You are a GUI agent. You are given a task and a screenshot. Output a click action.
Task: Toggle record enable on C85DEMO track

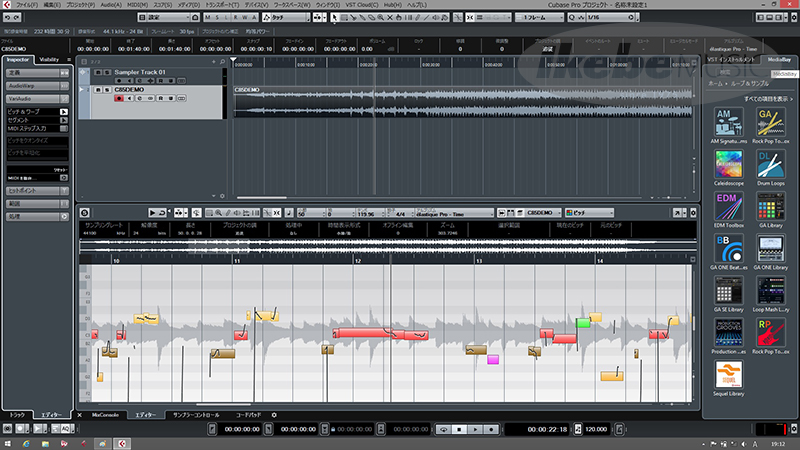point(119,98)
